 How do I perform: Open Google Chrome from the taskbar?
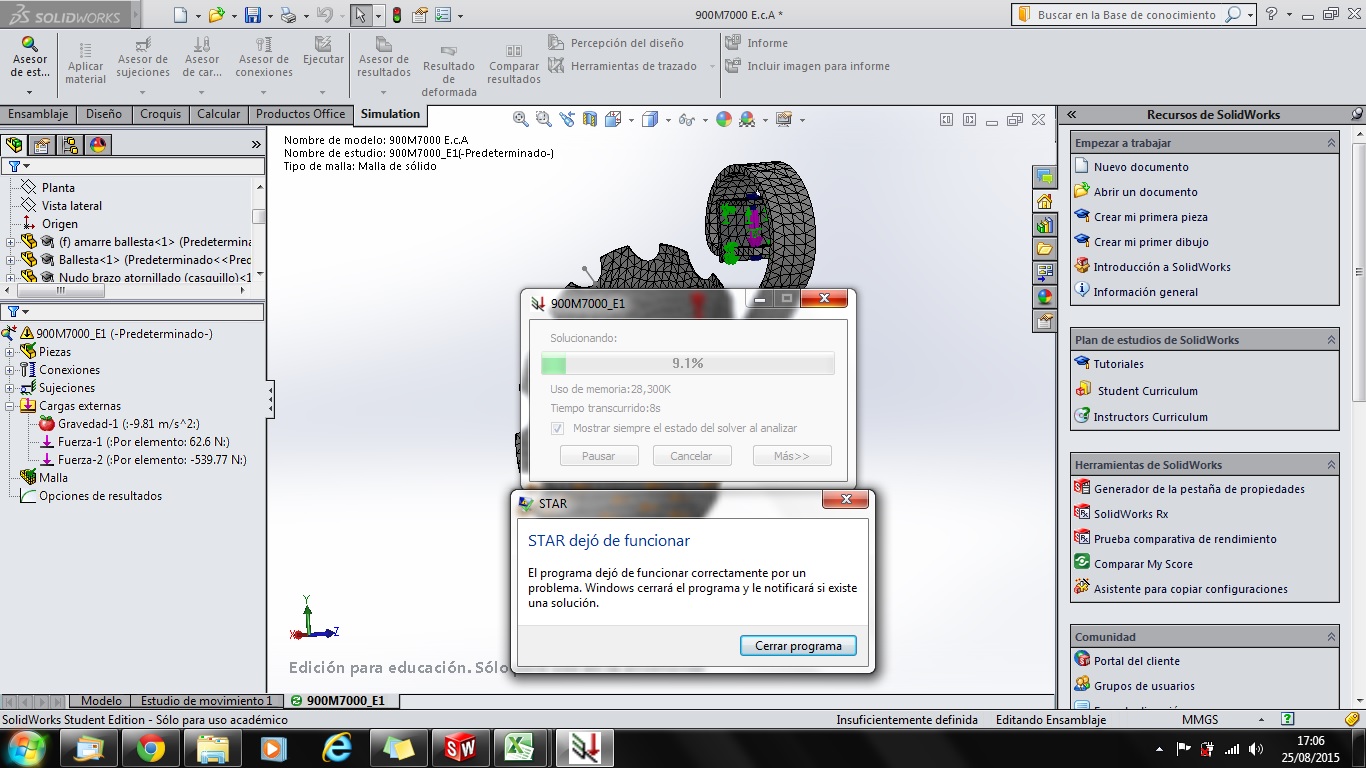click(151, 748)
